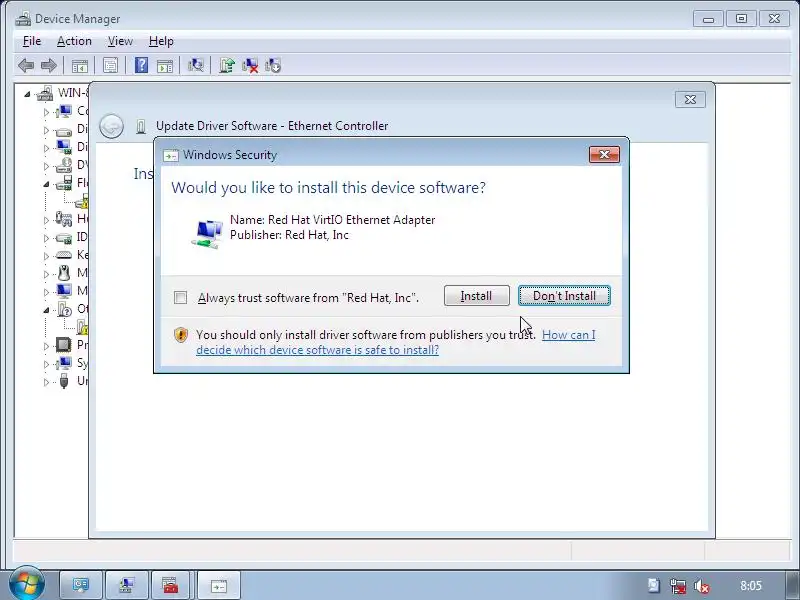The height and width of the screenshot is (600, 800).
Task: Expand the DVD drives category node
Action: coord(46,166)
